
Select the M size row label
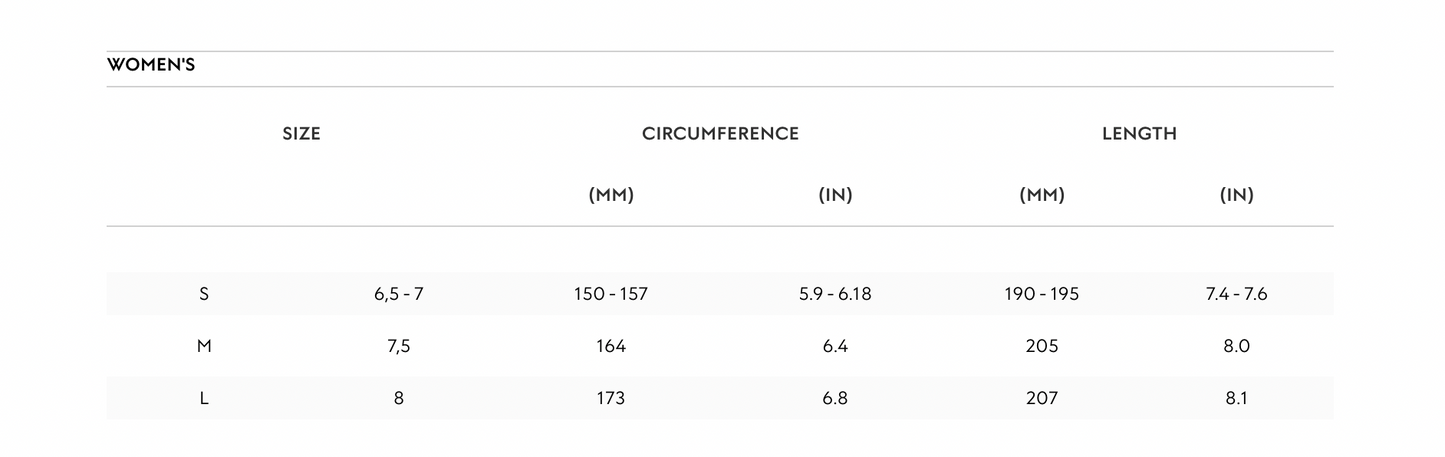pos(204,346)
